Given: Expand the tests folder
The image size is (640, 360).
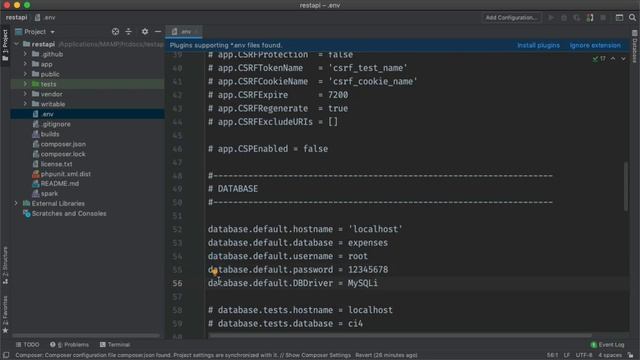Looking at the screenshot, I should coord(25,84).
